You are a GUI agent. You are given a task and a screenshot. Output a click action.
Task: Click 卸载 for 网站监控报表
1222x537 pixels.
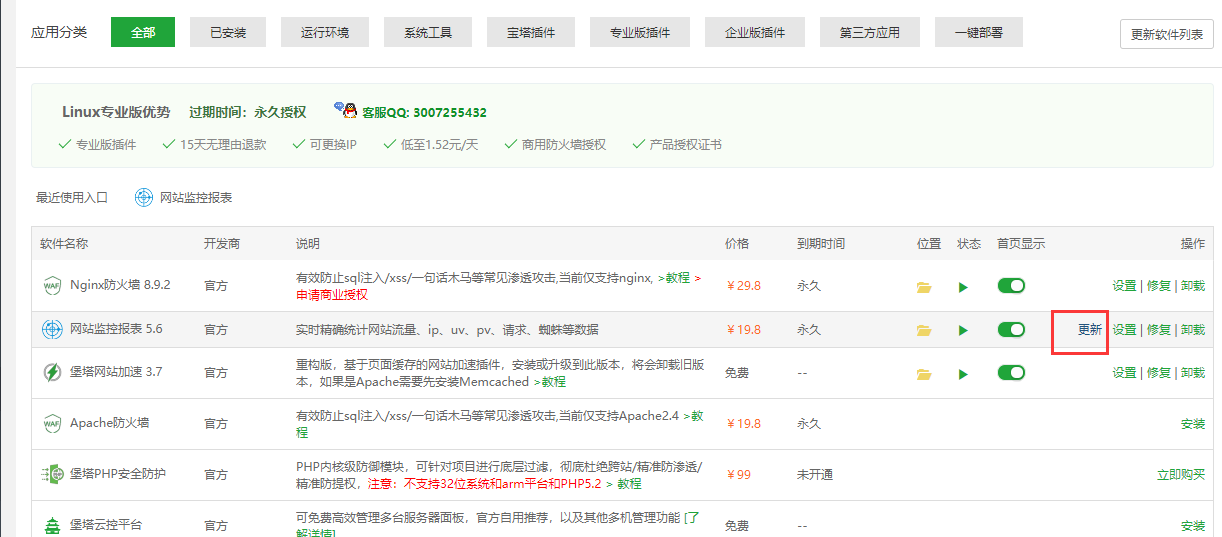pos(1192,330)
